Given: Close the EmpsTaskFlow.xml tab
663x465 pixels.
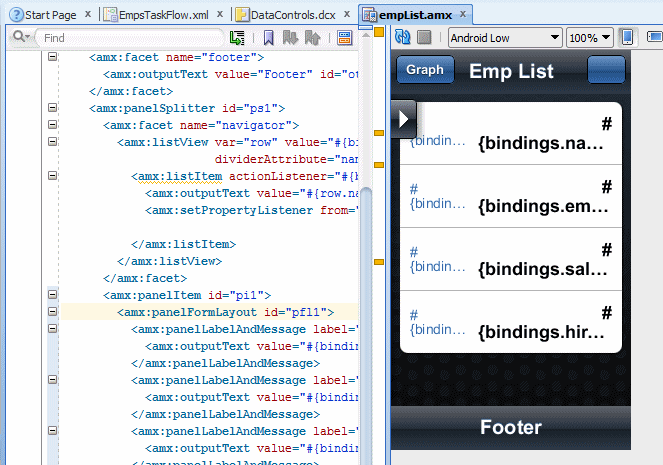Looking at the screenshot, I should (x=220, y=14).
